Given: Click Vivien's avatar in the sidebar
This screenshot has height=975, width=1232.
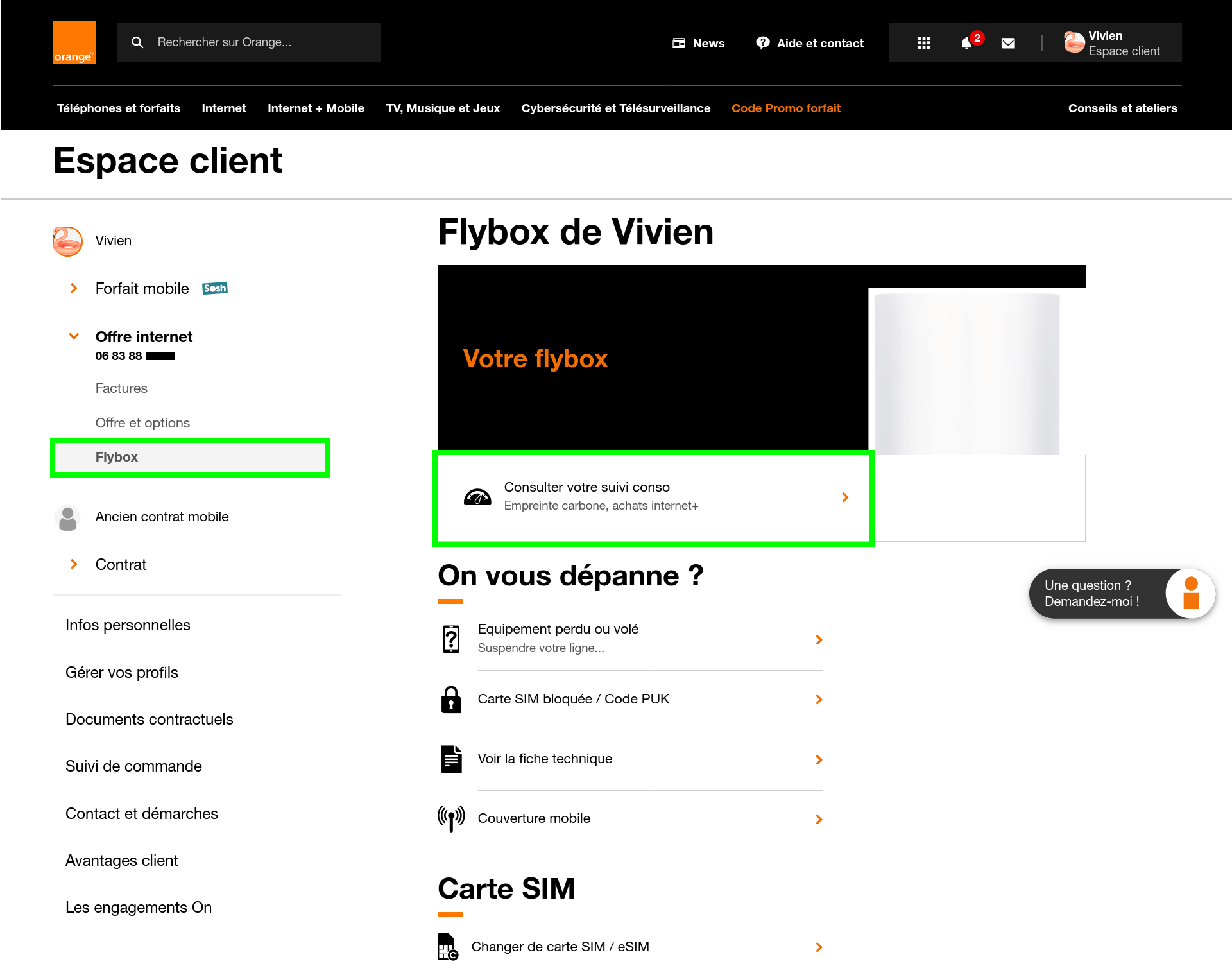Looking at the screenshot, I should click(x=67, y=241).
